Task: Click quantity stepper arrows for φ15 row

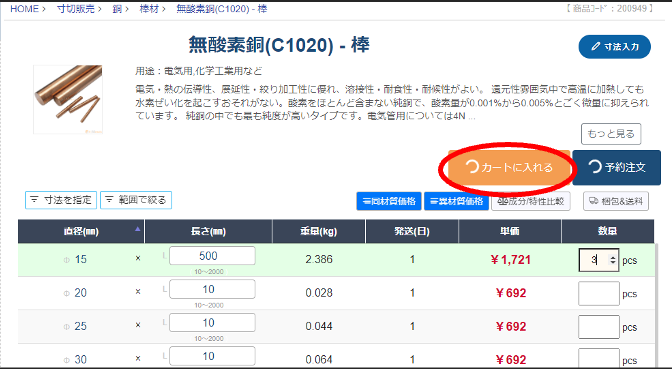Action: (613, 260)
